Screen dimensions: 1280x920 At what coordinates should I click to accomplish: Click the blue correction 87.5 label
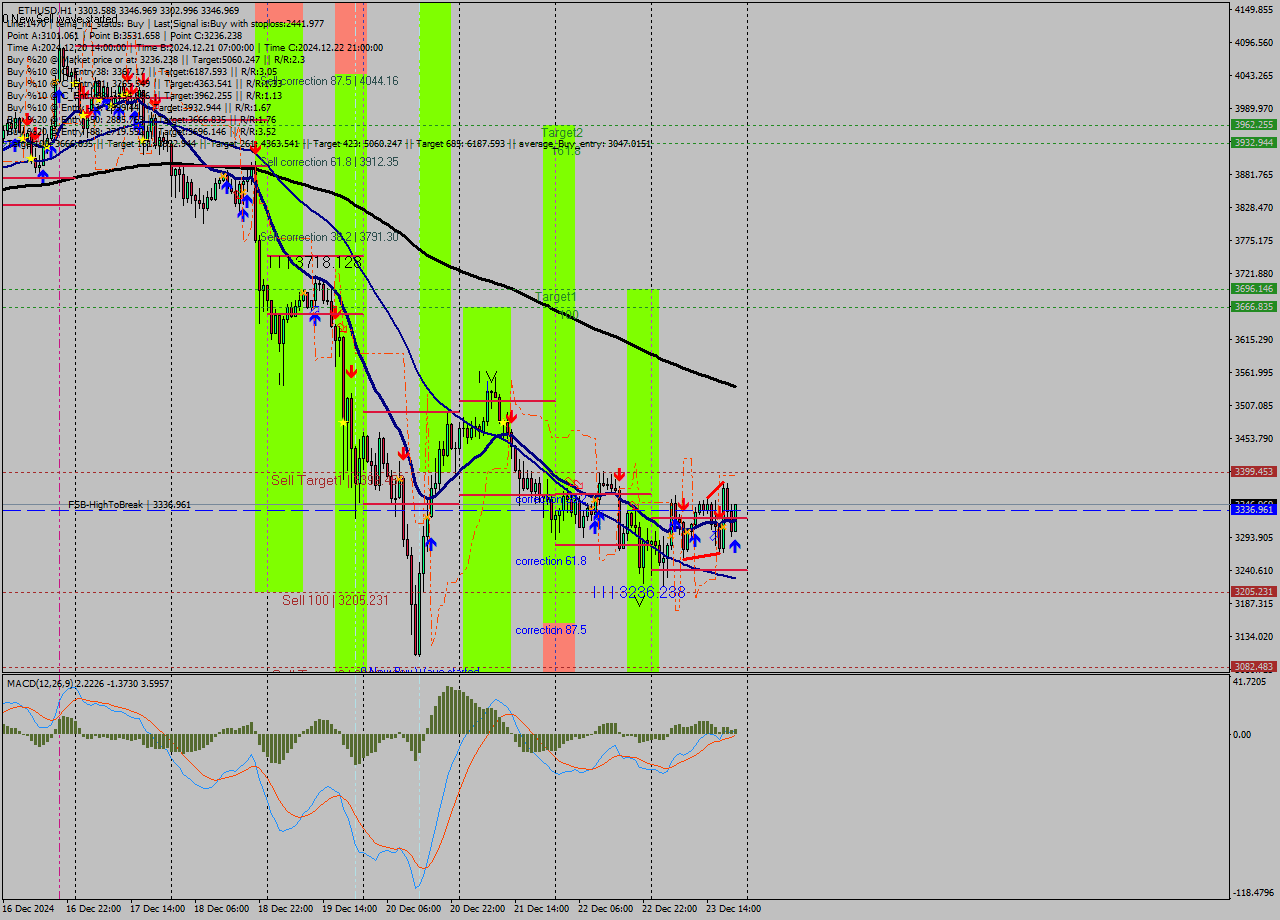551,630
